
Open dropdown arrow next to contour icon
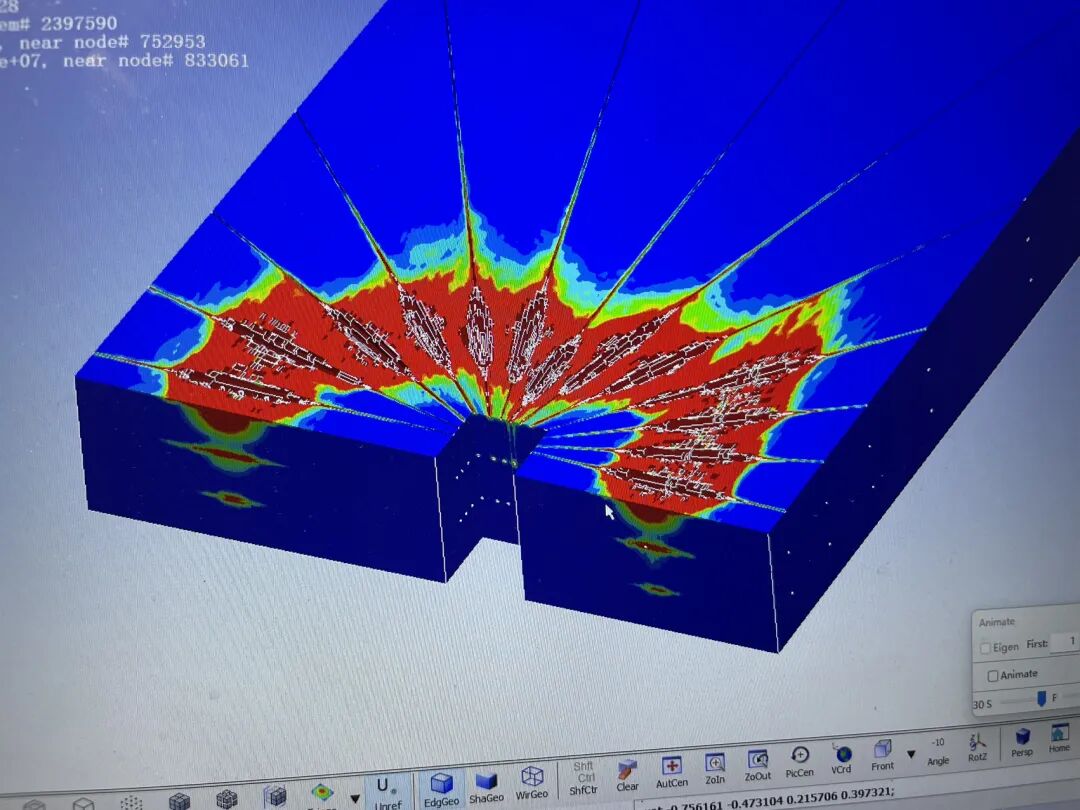pos(355,798)
